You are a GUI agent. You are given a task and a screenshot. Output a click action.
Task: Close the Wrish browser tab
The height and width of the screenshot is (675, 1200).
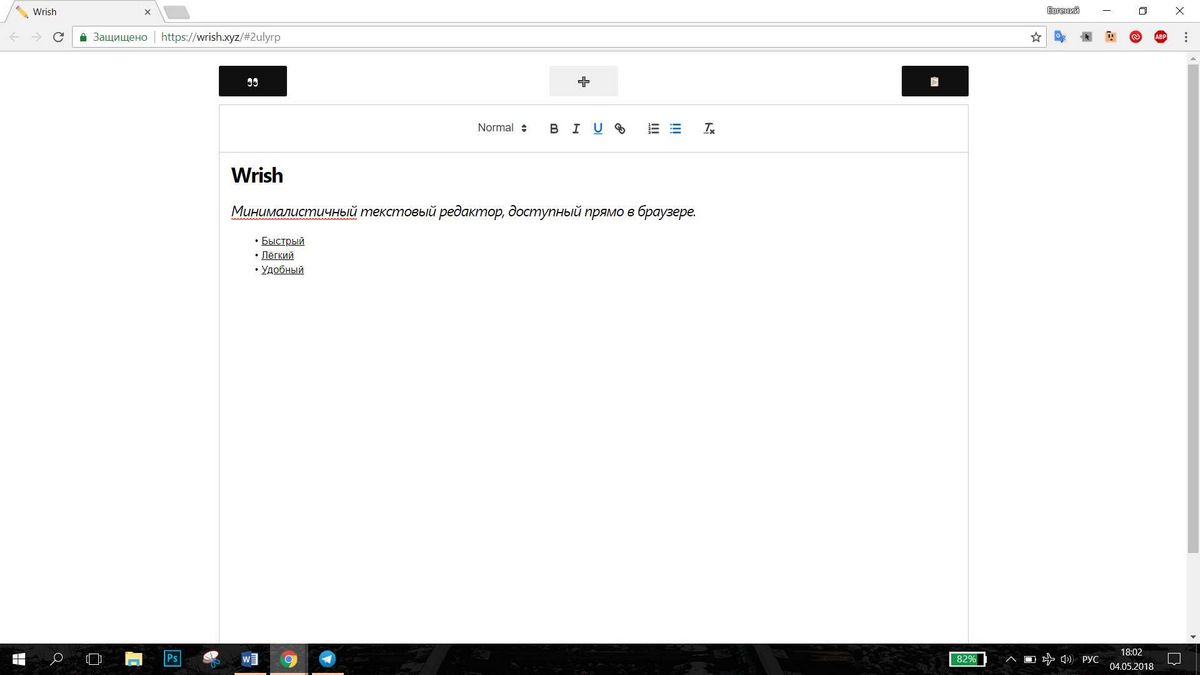pos(147,12)
